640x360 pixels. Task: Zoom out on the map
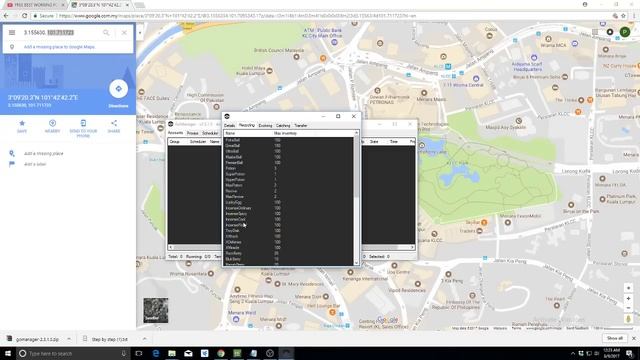click(x=629, y=309)
